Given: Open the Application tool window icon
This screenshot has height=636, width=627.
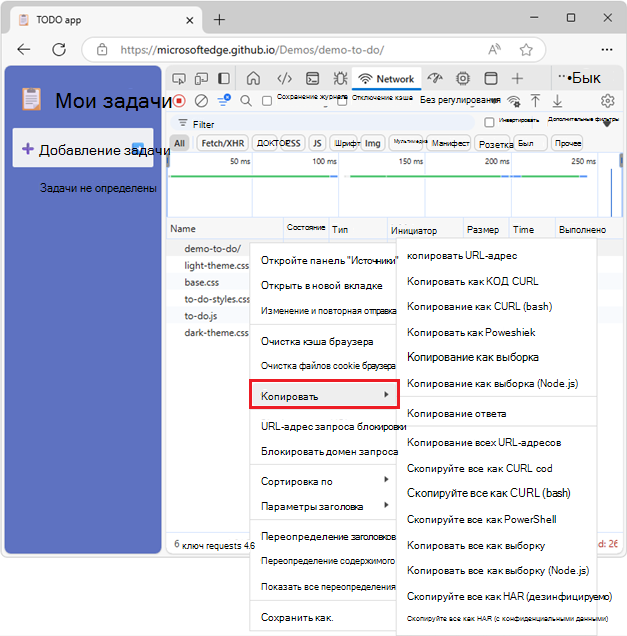Looking at the screenshot, I should pyautogui.click(x=491, y=78).
